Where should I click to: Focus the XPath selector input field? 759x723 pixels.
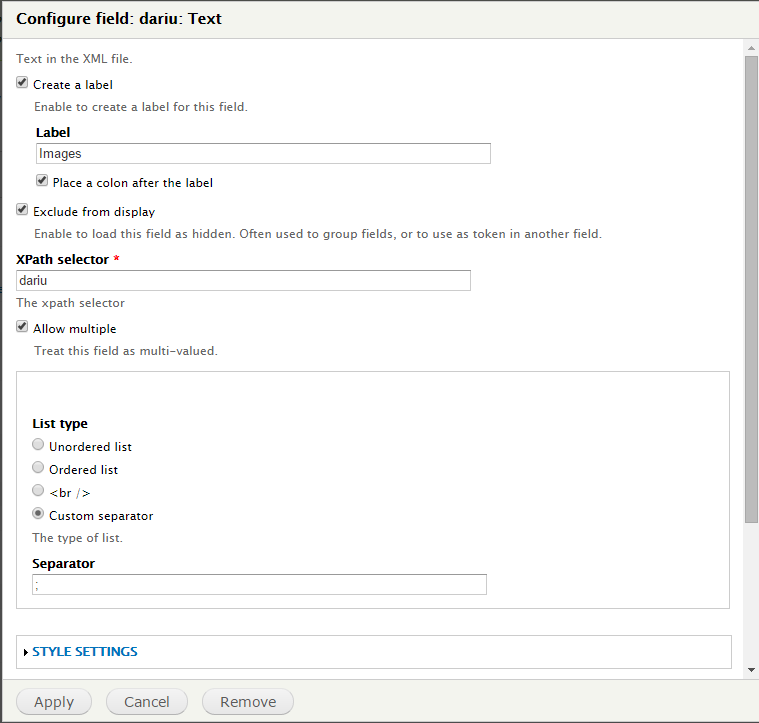tap(243, 281)
